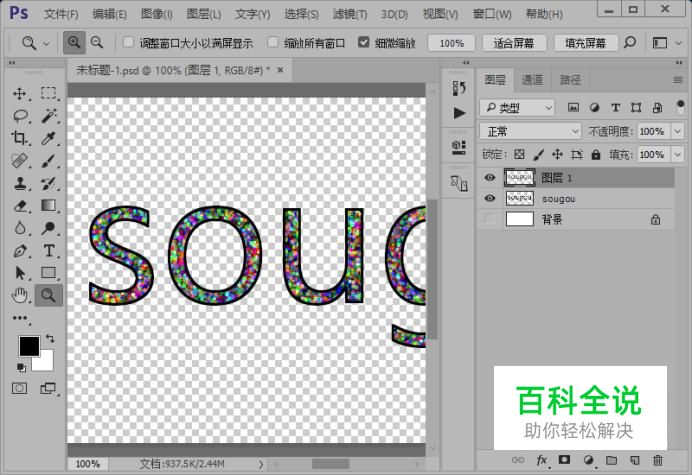This screenshot has height=475, width=692.
Task: Open the Actions panel play icon
Action: click(x=459, y=113)
